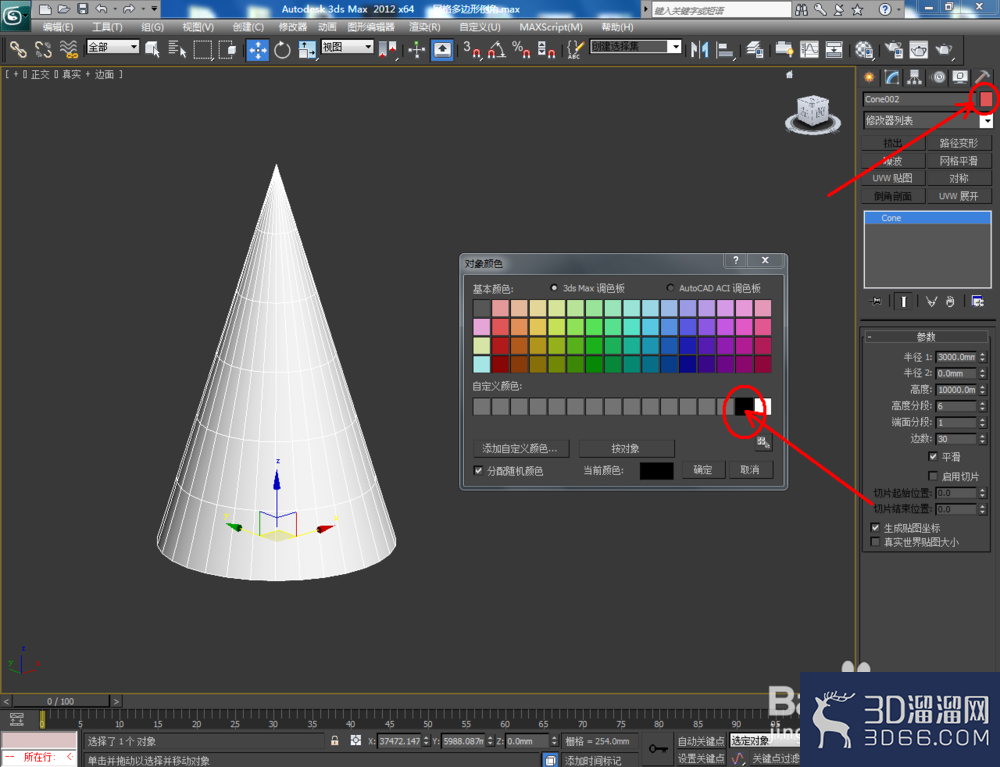
Task: Collapse the Parameters (参数) rollout
Action: (x=926, y=337)
